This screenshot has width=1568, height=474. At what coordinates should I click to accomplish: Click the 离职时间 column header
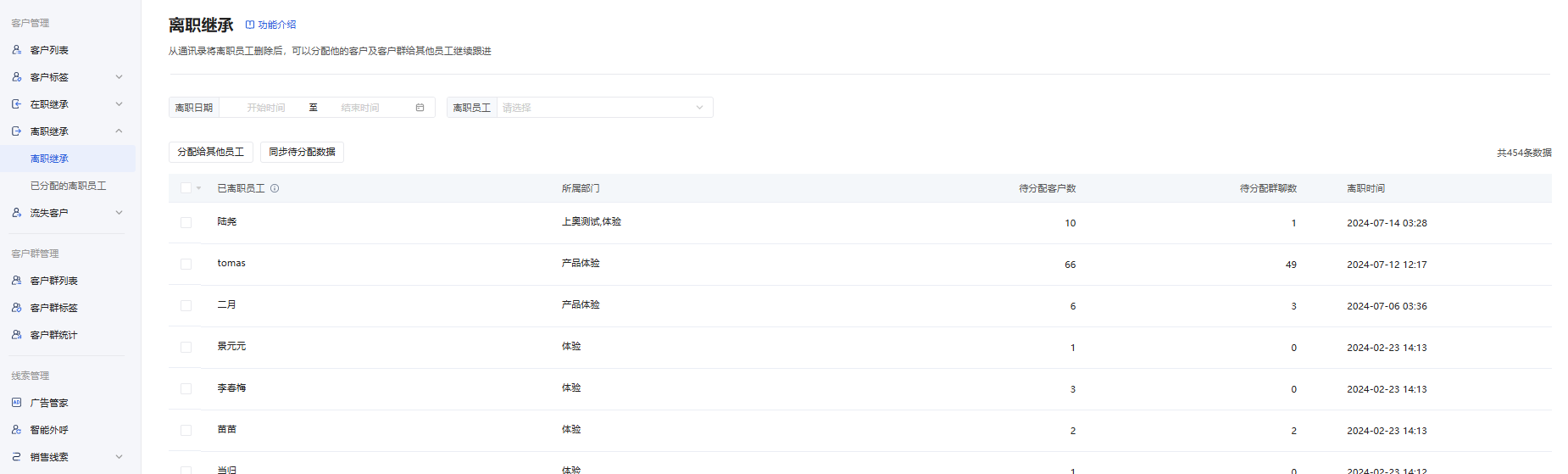(x=1366, y=188)
